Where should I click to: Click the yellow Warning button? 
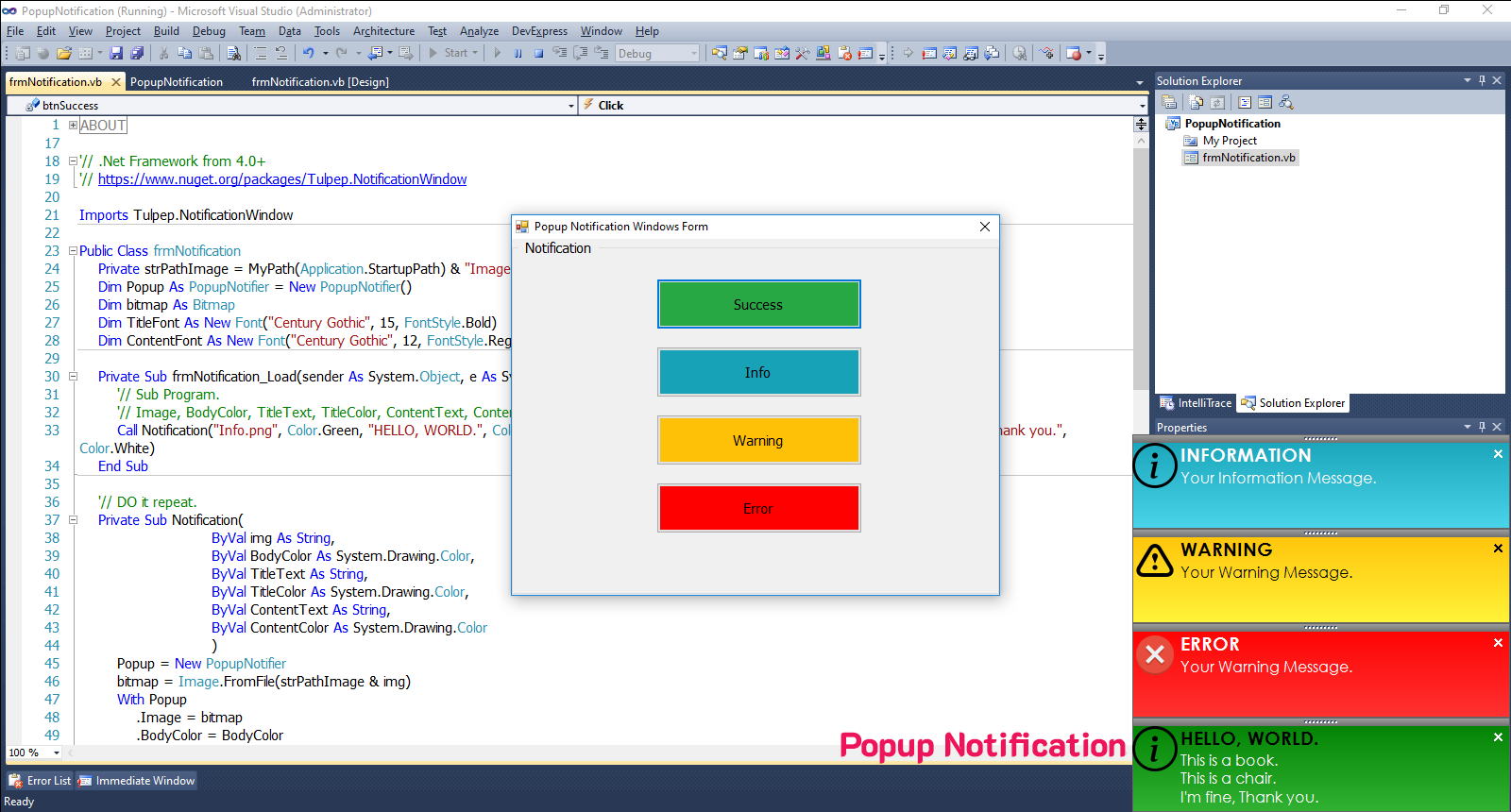758,440
